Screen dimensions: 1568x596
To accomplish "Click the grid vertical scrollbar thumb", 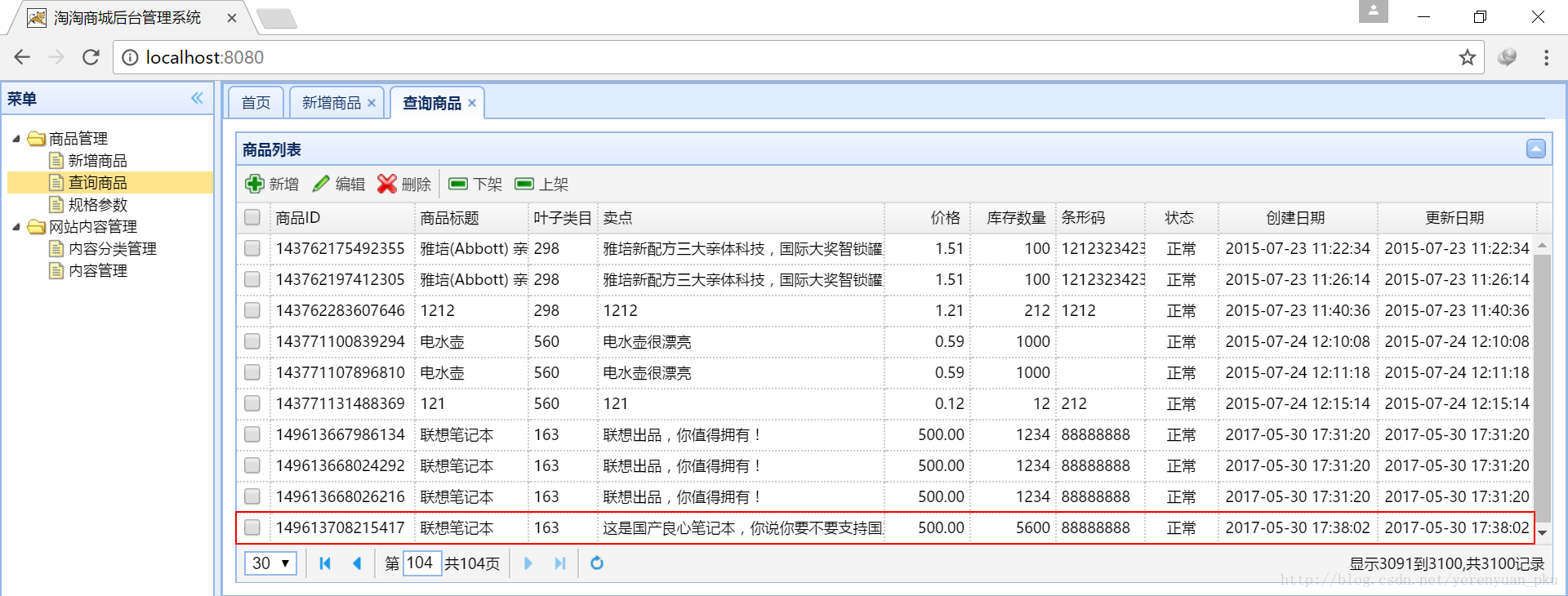I will (1543, 388).
